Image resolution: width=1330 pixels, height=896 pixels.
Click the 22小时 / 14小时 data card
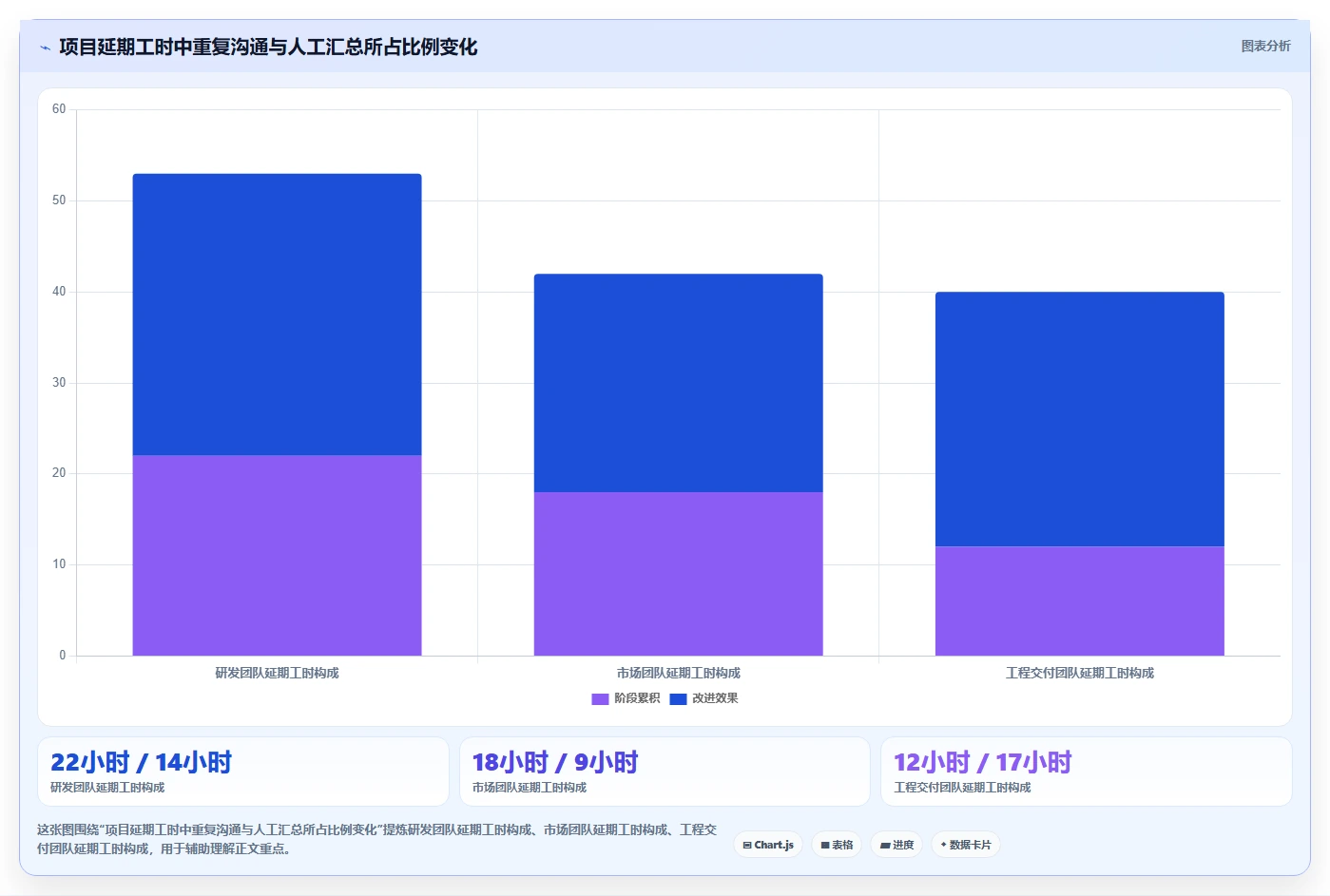click(x=243, y=772)
